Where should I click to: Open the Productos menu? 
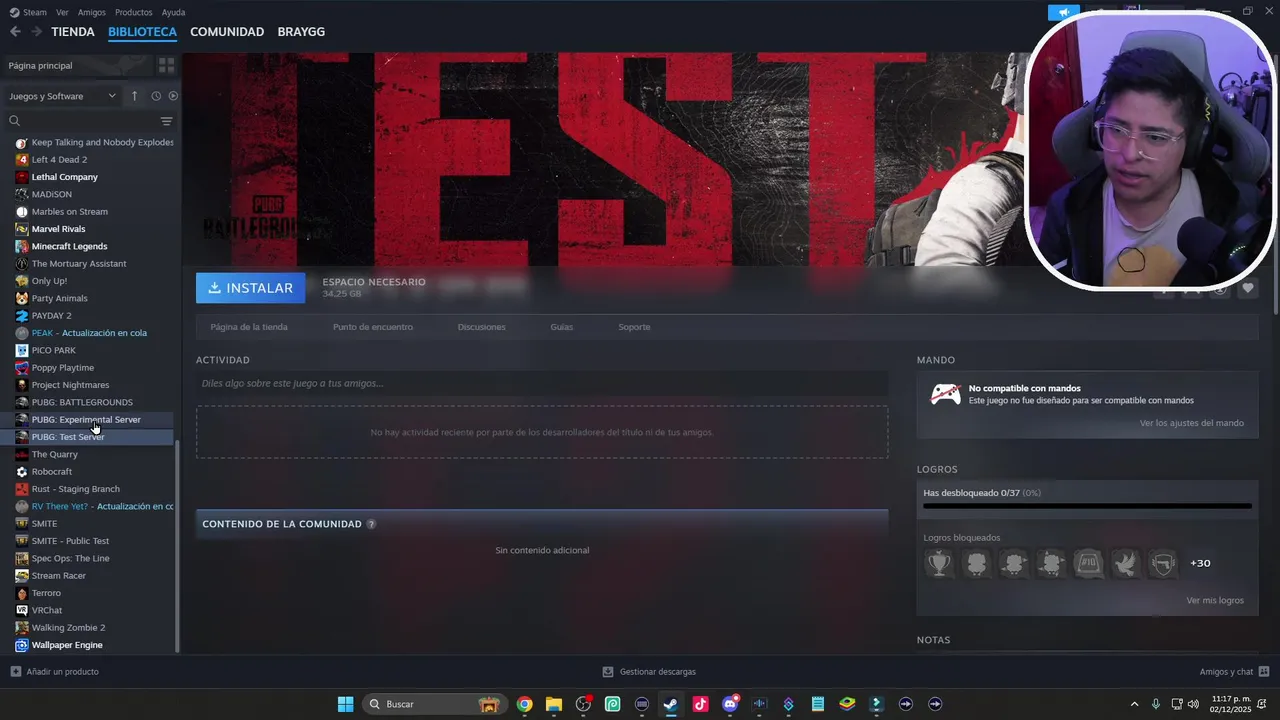point(133,12)
